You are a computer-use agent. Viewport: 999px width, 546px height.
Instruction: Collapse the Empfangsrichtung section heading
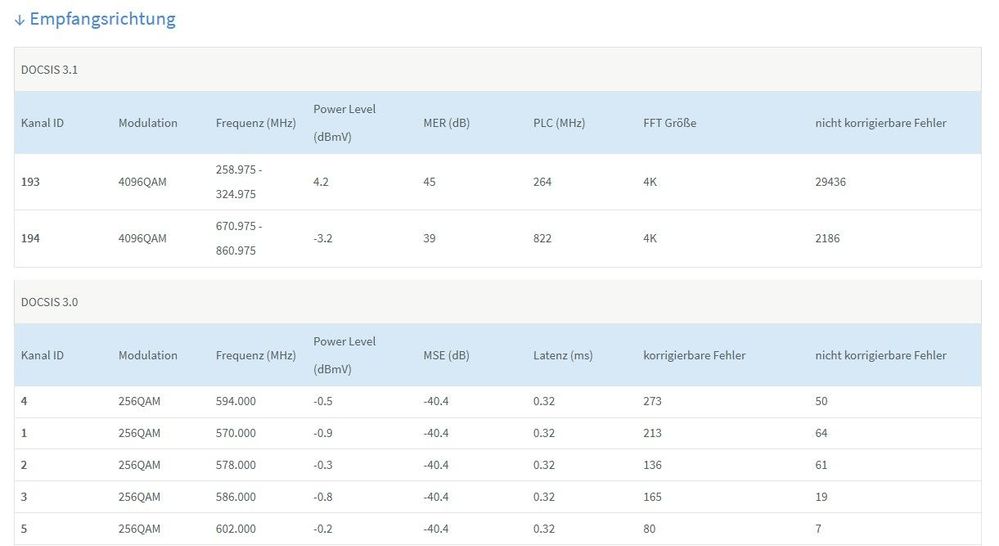pos(102,19)
